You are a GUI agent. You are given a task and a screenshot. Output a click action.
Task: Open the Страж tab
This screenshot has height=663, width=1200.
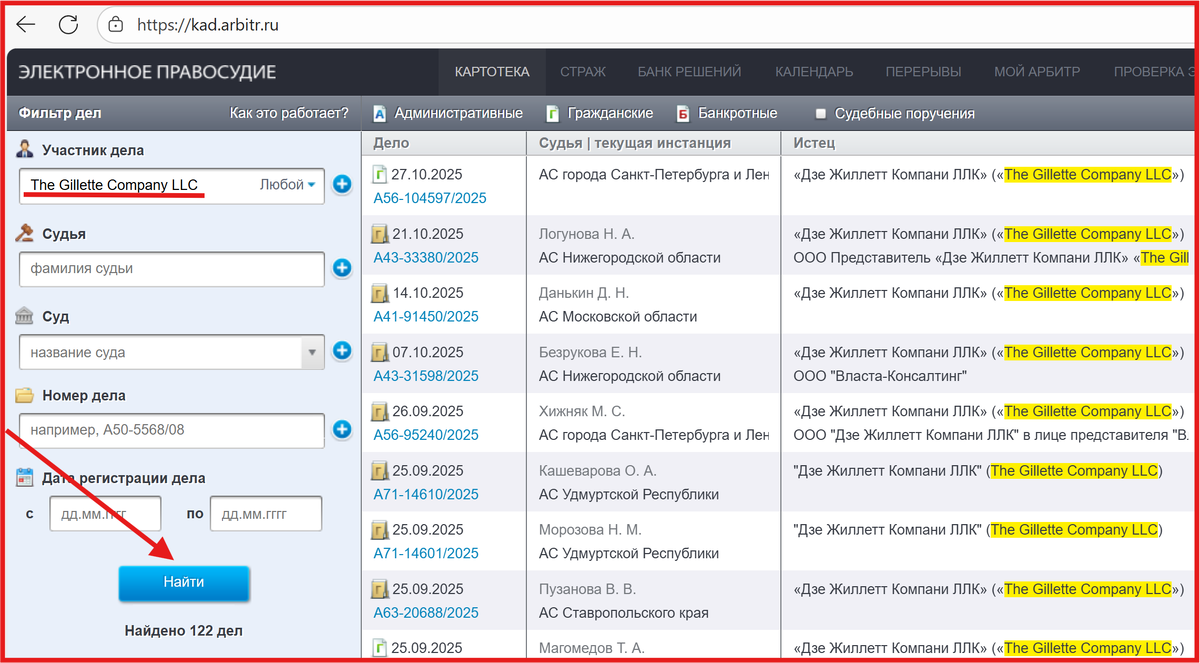[583, 72]
